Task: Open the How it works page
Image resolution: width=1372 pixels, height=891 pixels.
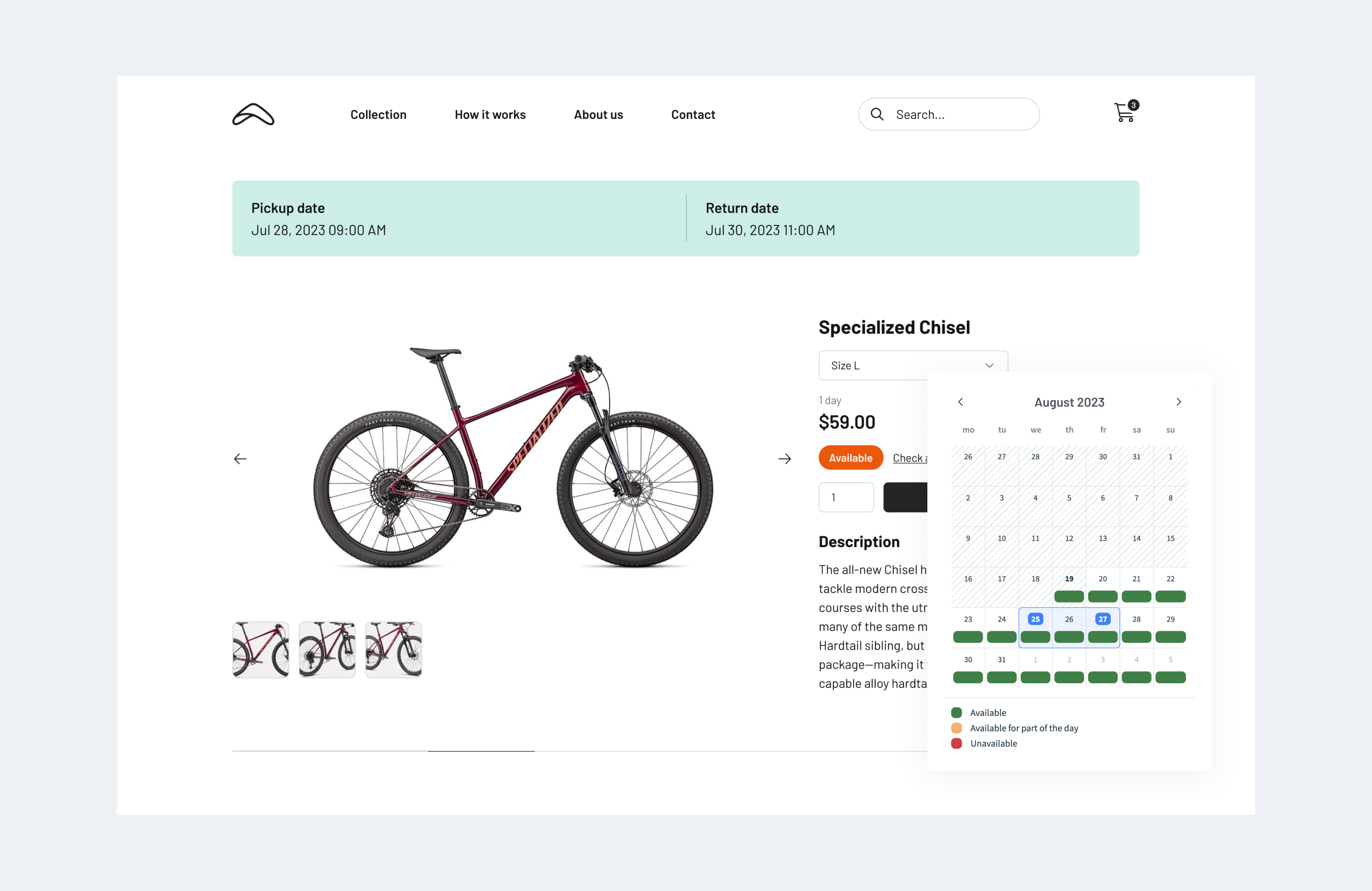Action: (x=490, y=114)
